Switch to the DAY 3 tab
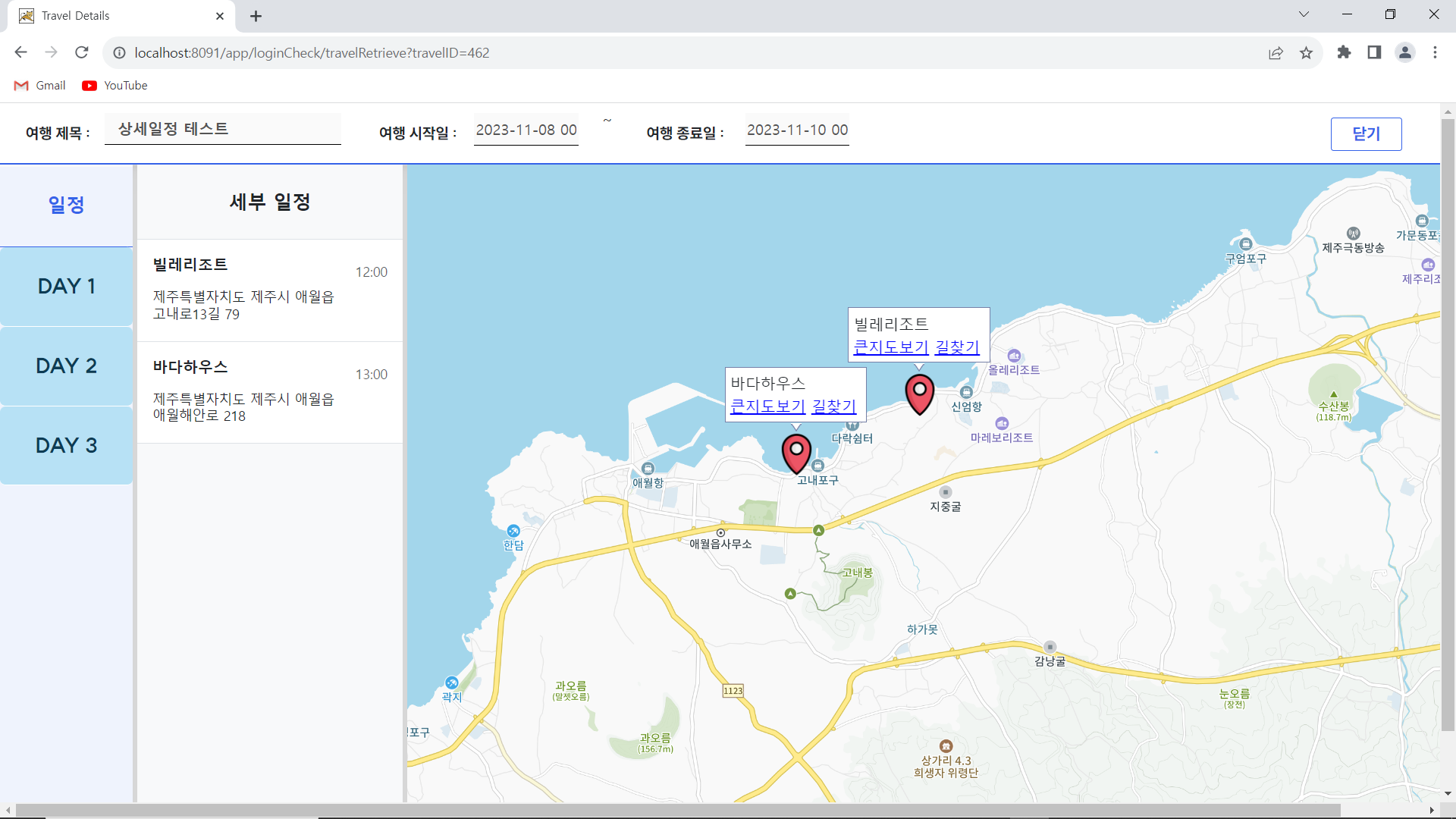This screenshot has height=819, width=1456. (67, 446)
